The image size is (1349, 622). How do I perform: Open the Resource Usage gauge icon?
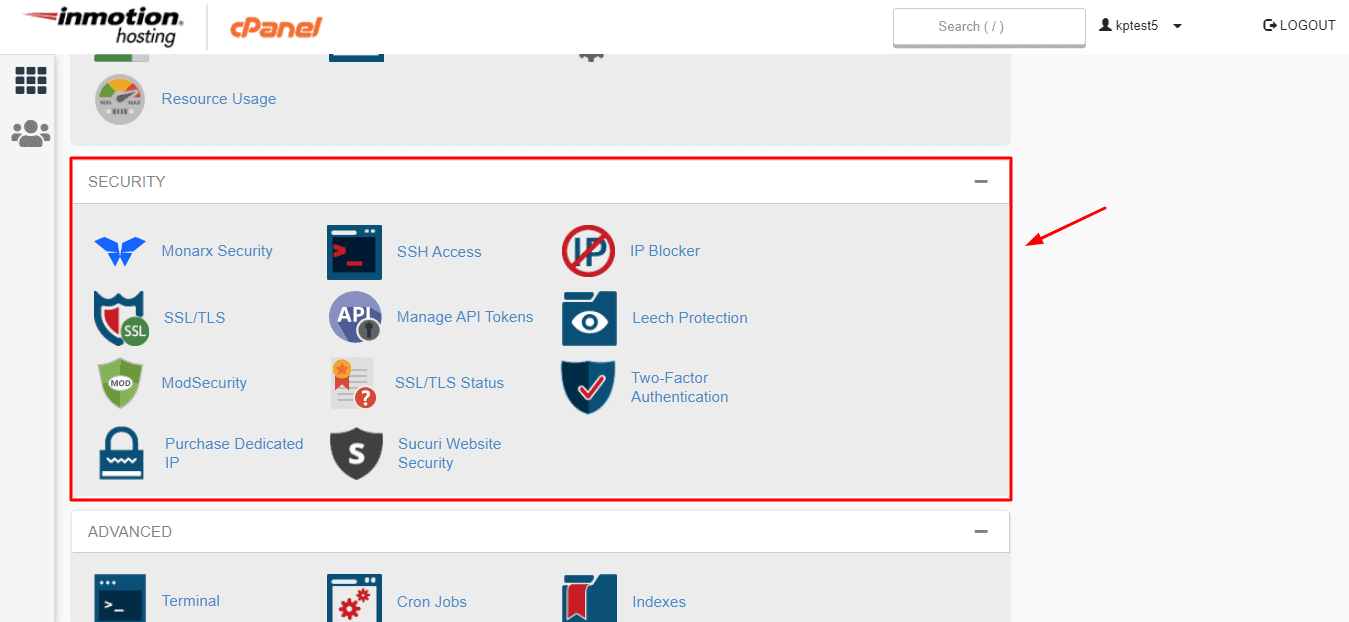click(x=120, y=99)
